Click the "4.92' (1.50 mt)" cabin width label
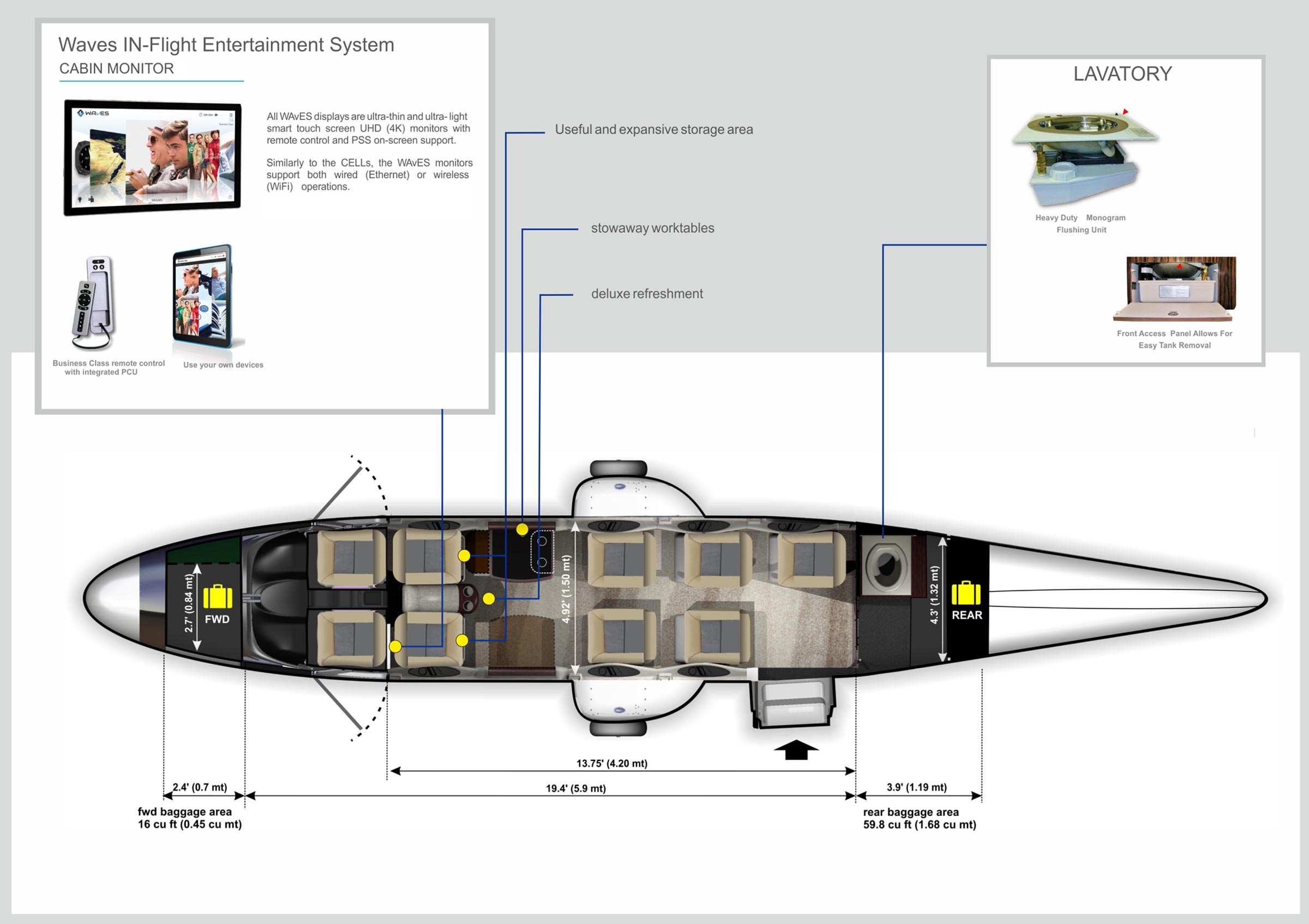The width and height of the screenshot is (1309, 924). click(x=566, y=589)
